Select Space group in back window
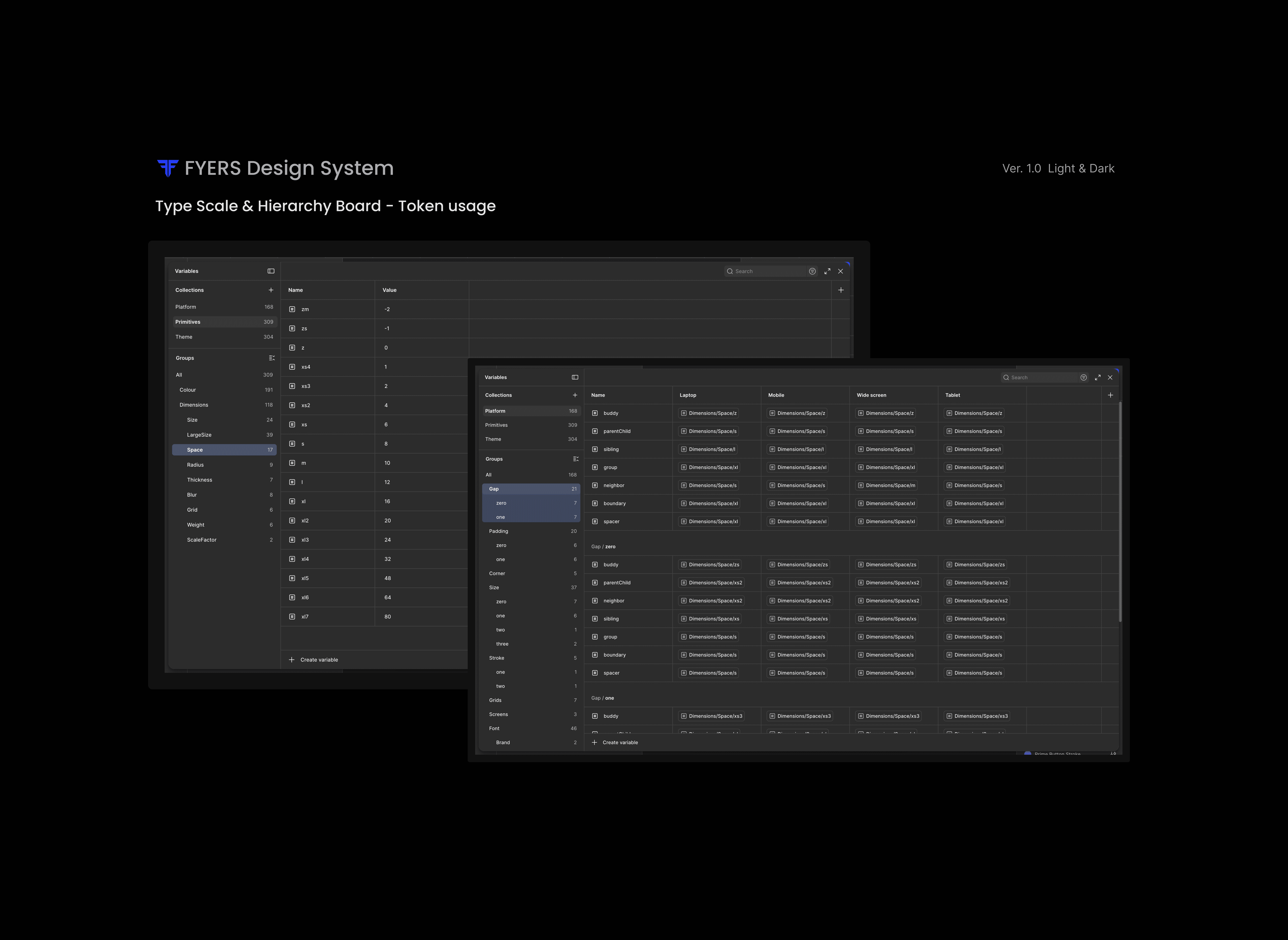Viewport: 1288px width, 940px height. click(224, 450)
